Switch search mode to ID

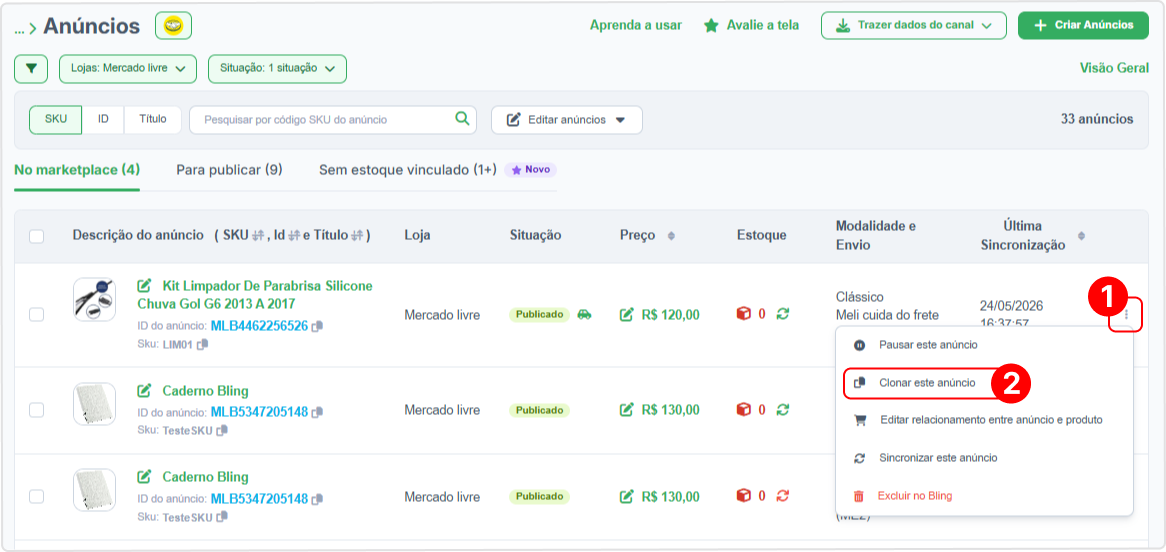coord(103,119)
